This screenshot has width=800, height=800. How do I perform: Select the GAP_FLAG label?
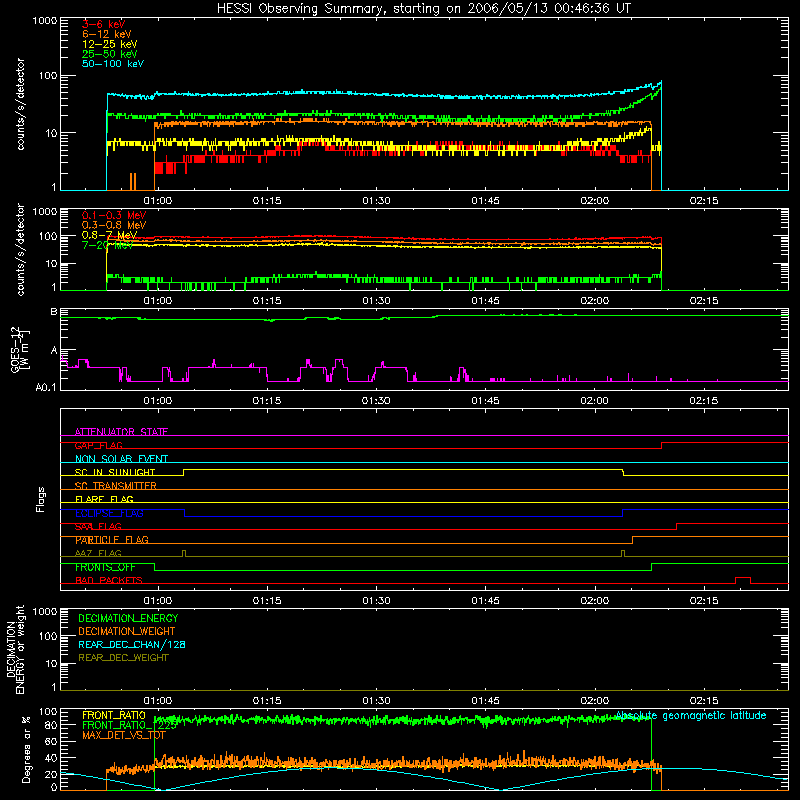point(98,445)
